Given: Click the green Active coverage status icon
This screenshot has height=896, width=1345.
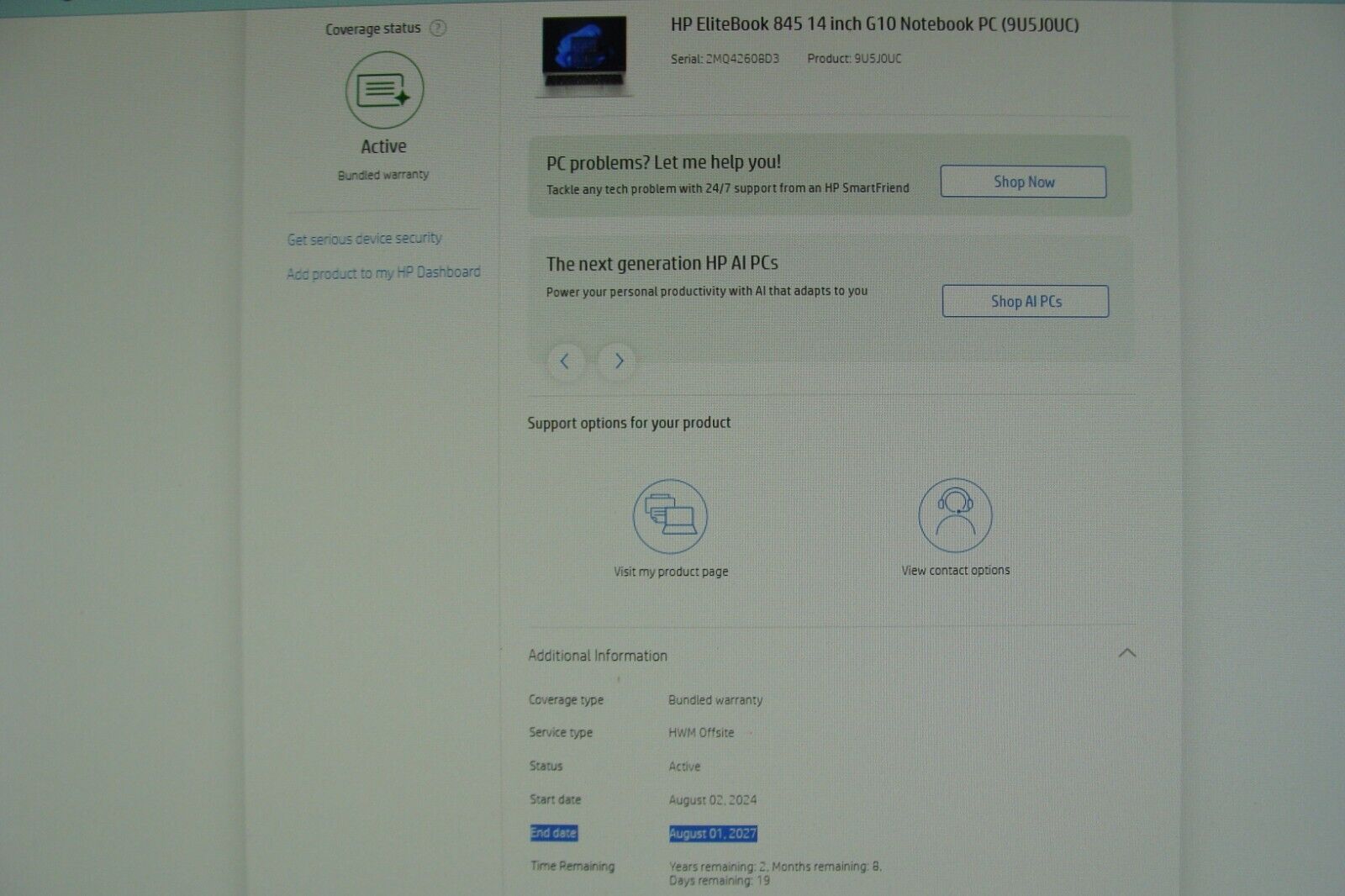Looking at the screenshot, I should click(x=384, y=90).
